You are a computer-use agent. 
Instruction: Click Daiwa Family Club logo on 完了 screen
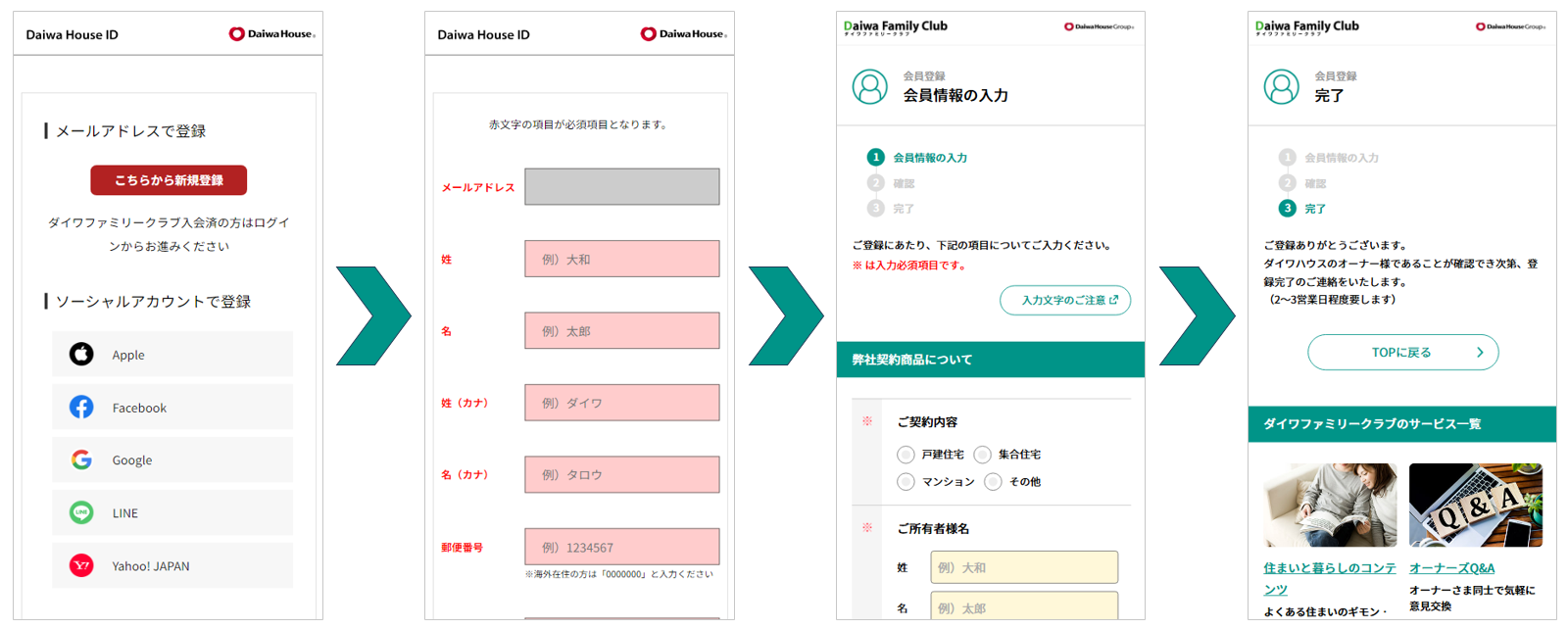point(1307,27)
